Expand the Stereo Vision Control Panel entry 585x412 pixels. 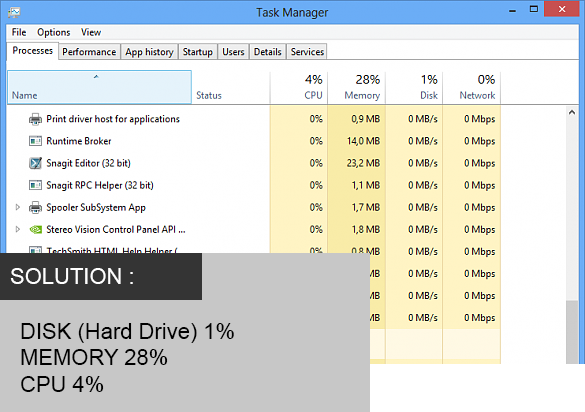click(x=18, y=229)
